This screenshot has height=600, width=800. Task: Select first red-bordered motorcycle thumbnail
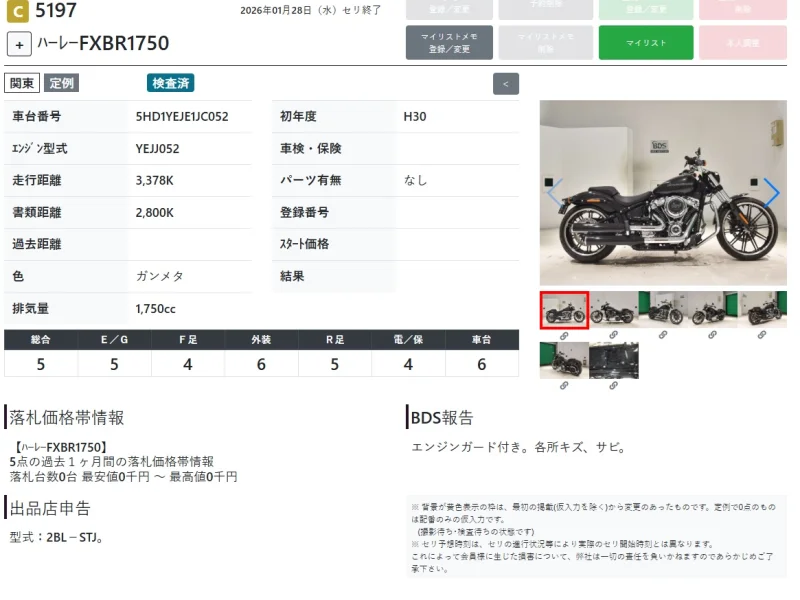[x=564, y=310]
